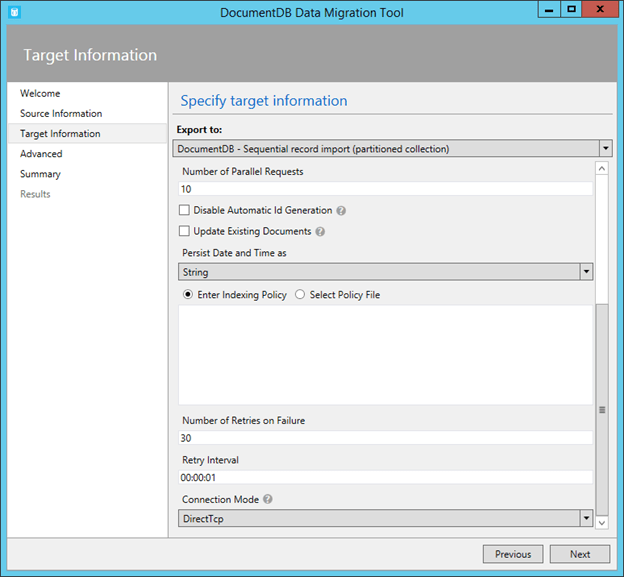Click the Retry Interval input field
This screenshot has height=577, width=624.
(385, 478)
